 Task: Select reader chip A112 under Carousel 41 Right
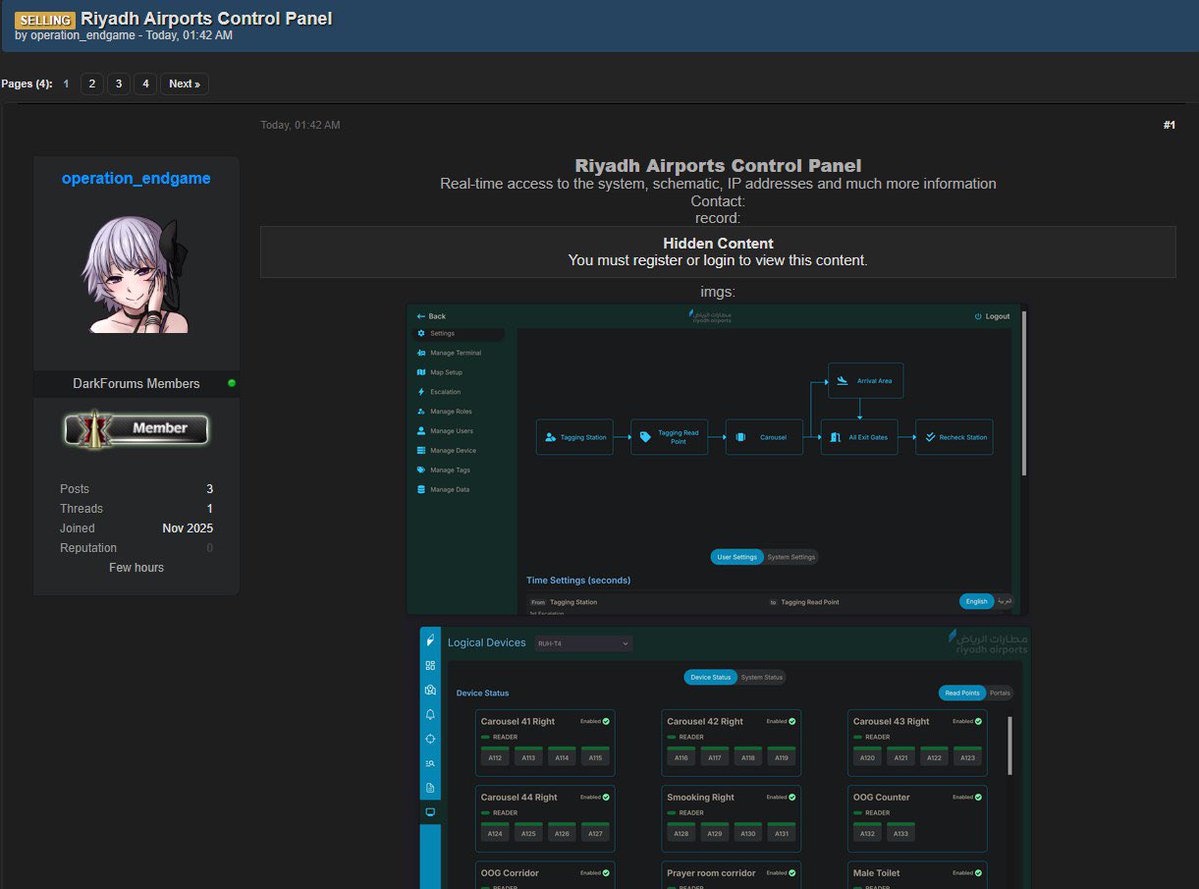(x=495, y=758)
